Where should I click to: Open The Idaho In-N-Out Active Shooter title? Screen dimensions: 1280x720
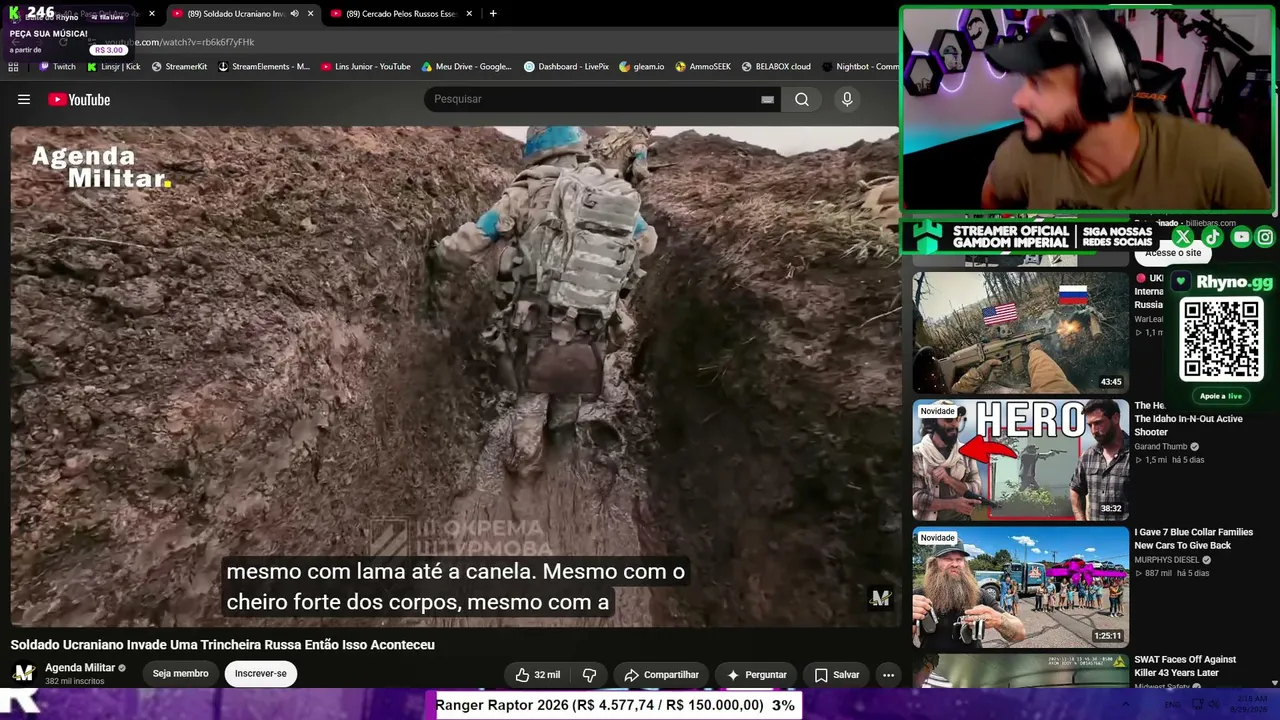(x=1188, y=419)
